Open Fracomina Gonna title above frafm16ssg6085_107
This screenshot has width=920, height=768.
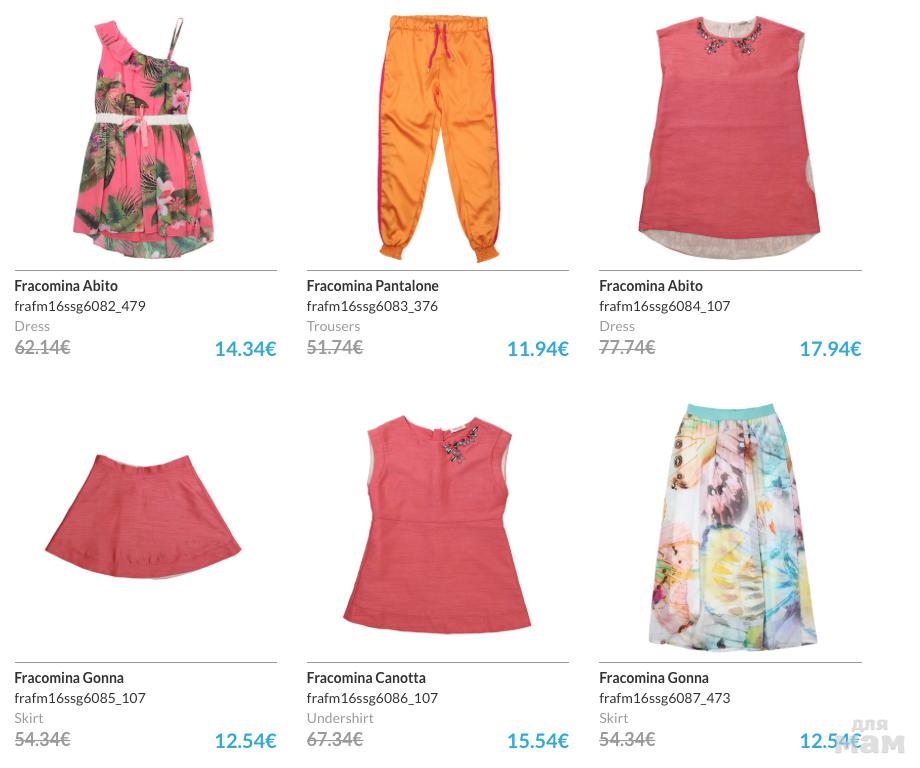click(x=69, y=678)
